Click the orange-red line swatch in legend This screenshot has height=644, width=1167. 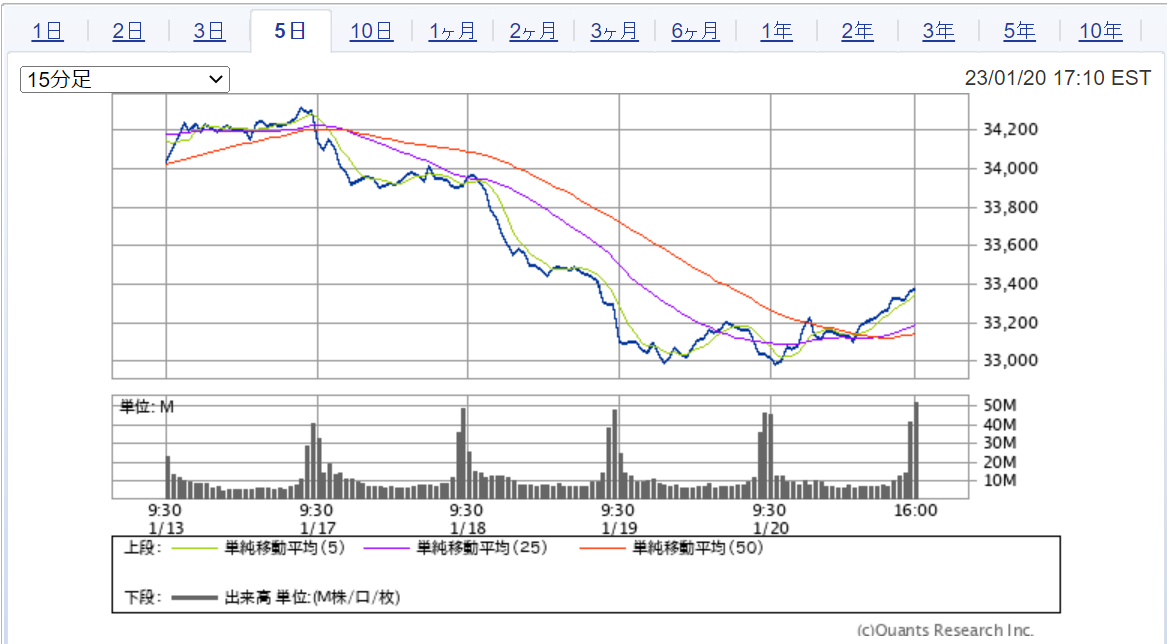click(602, 549)
